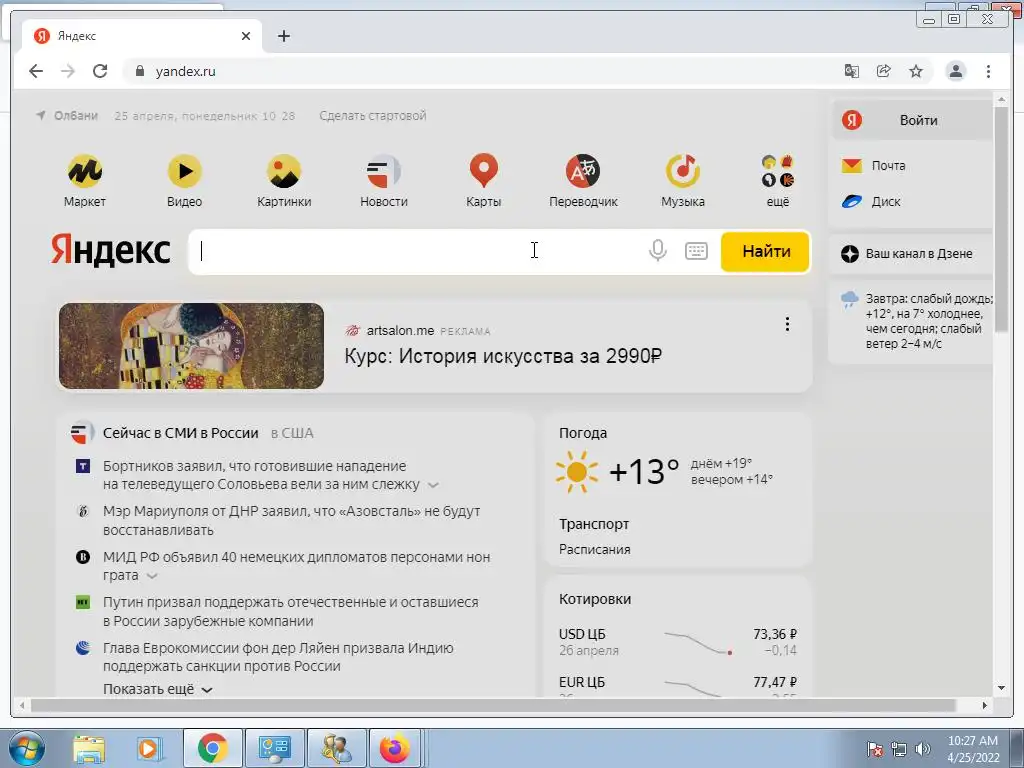Go back with the browser back arrow
This screenshot has width=1024, height=768.
tap(36, 71)
